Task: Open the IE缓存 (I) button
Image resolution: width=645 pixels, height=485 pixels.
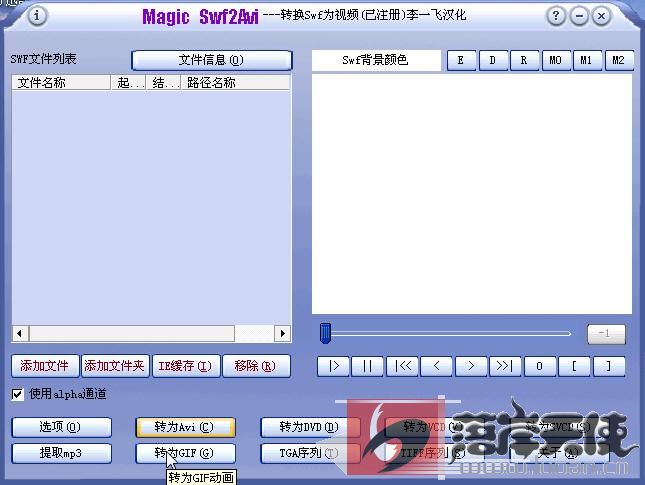Action: click(x=186, y=366)
